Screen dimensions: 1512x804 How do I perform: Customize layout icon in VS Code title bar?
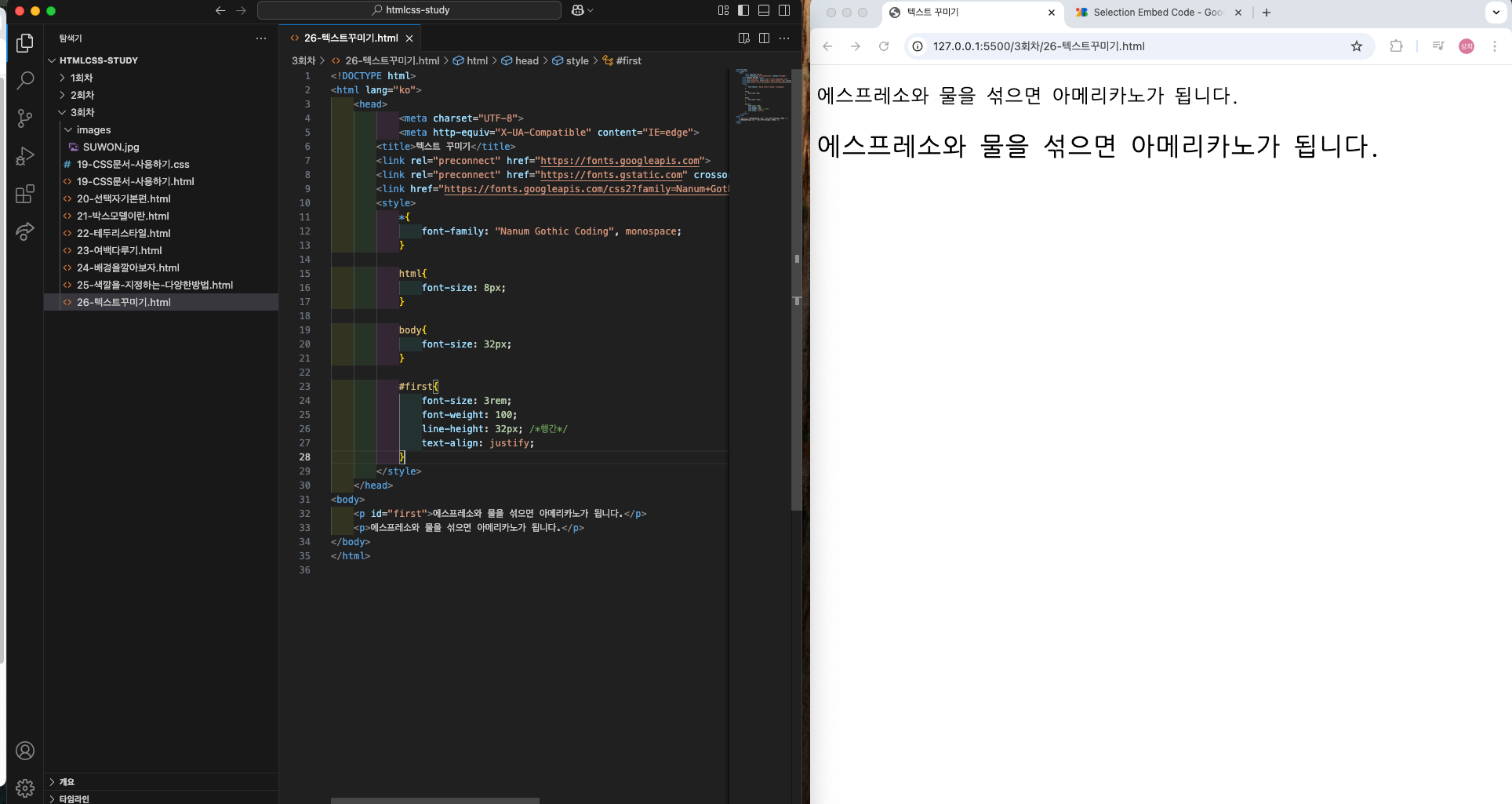[x=723, y=10]
